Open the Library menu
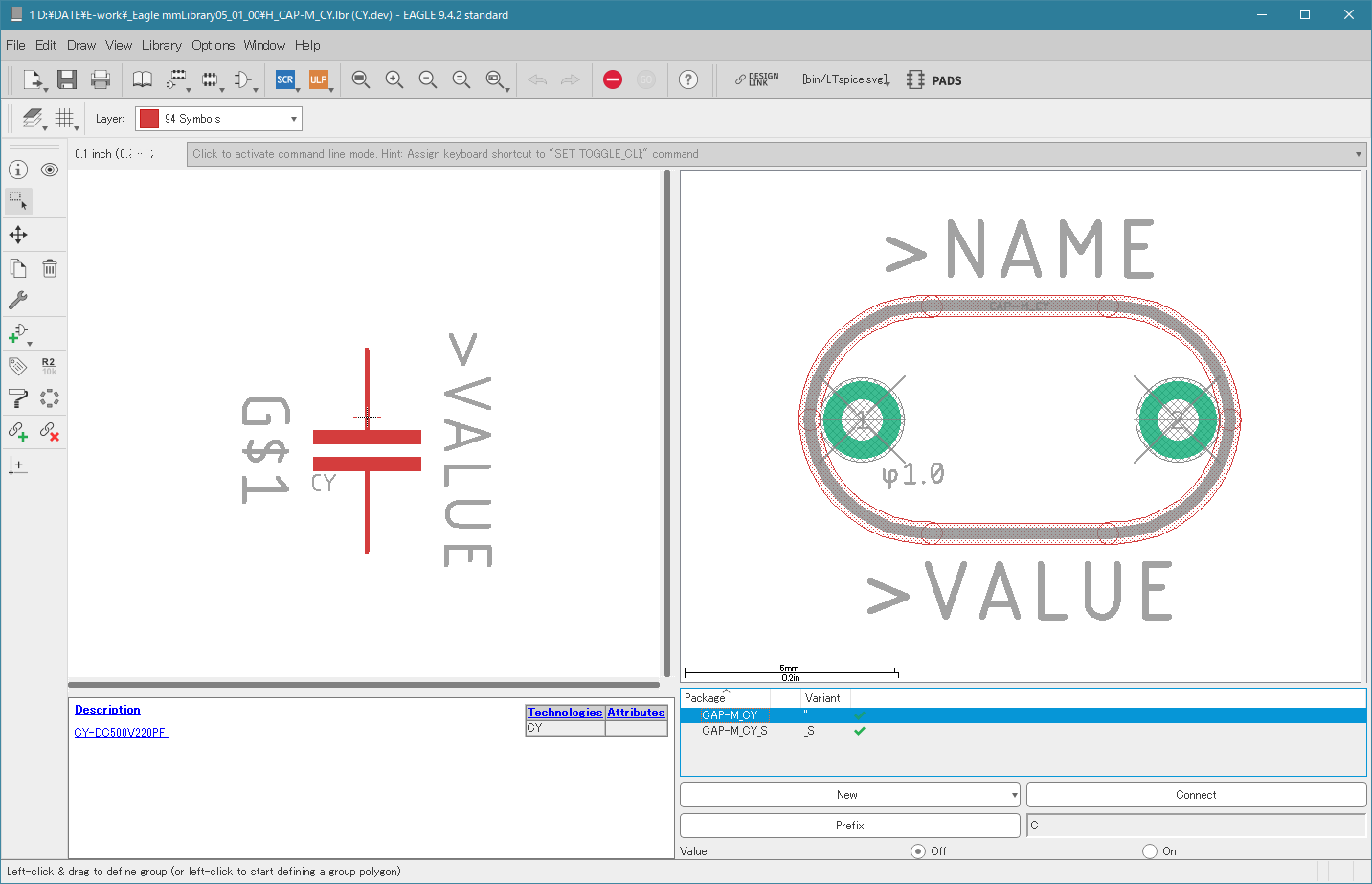Viewport: 1372px width, 884px height. click(x=161, y=45)
